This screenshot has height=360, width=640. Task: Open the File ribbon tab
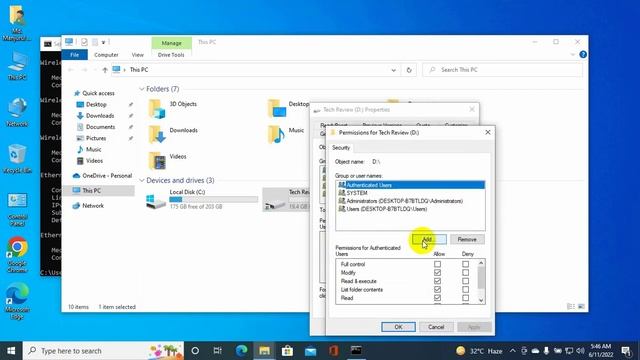pos(74,55)
